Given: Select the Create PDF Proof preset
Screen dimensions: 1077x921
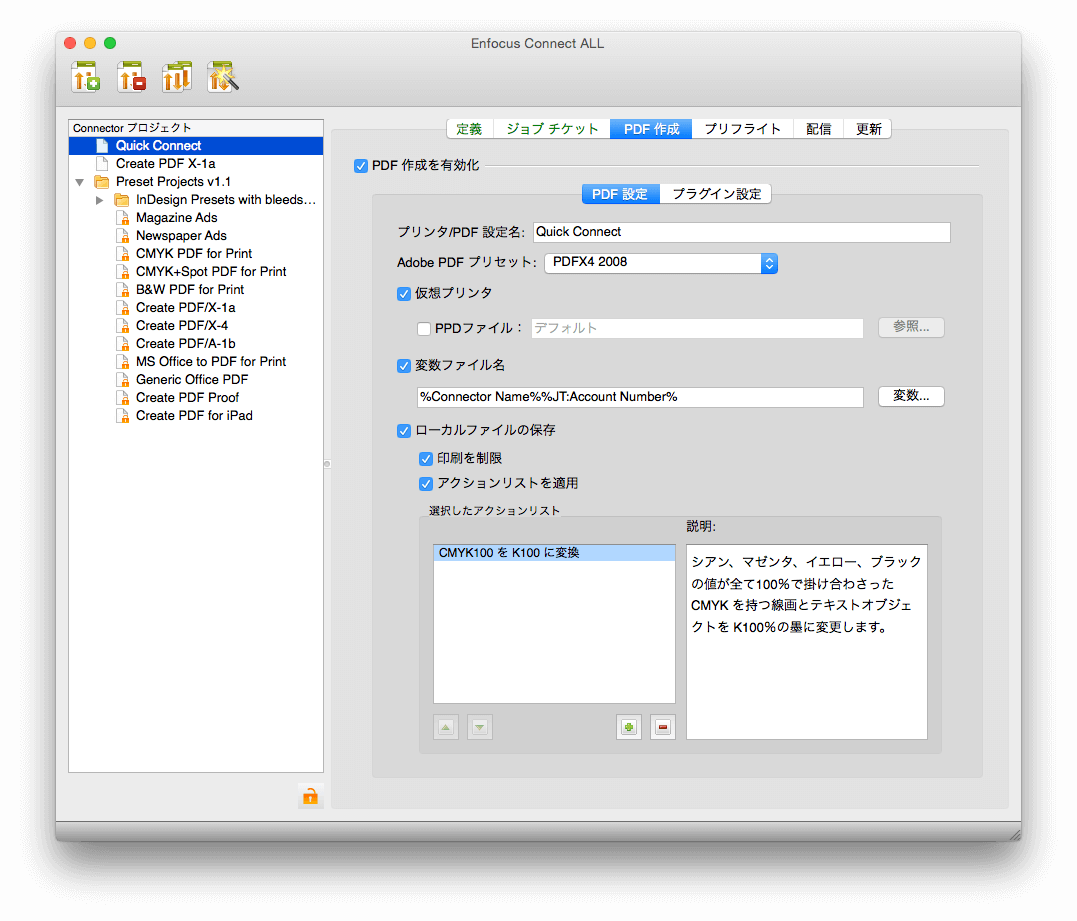Looking at the screenshot, I should pos(188,398).
